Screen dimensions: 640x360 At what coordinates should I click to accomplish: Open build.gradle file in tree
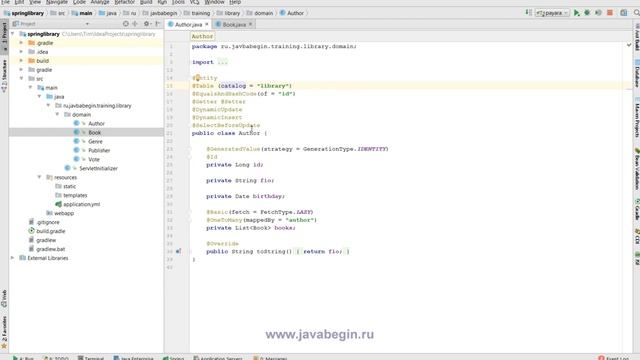51,231
